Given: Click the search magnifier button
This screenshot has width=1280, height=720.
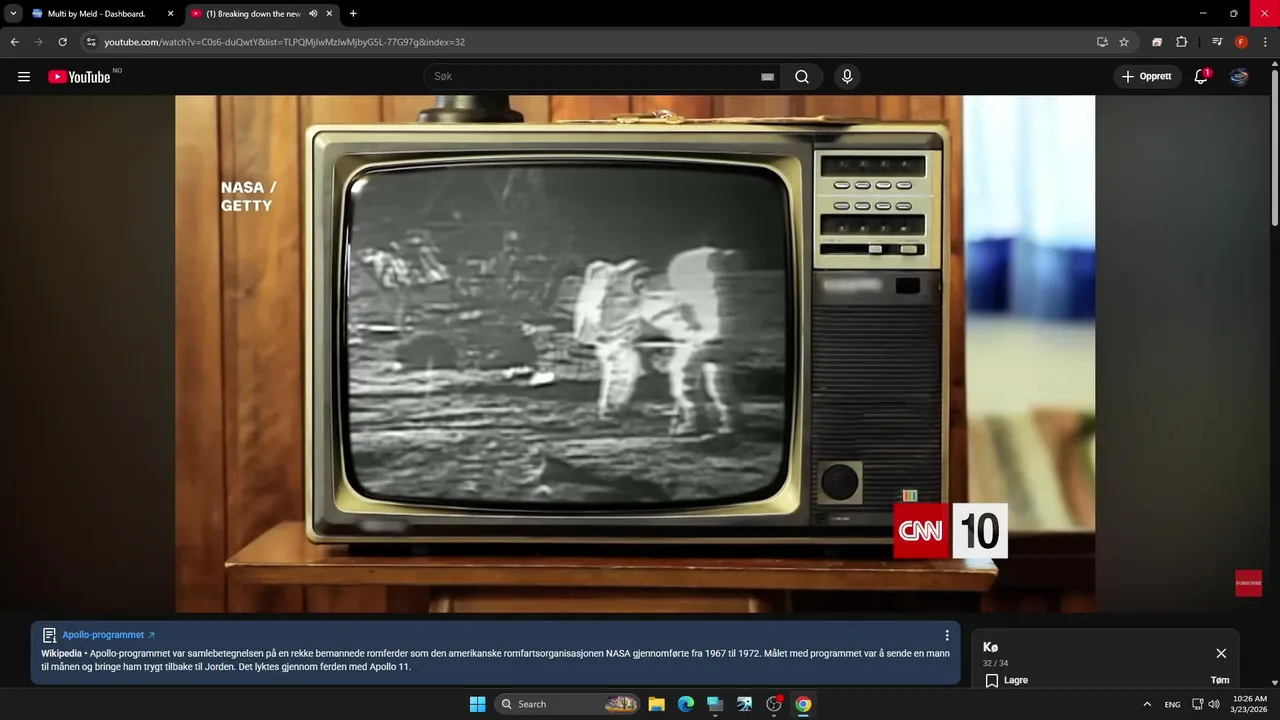Looking at the screenshot, I should click(802, 77).
